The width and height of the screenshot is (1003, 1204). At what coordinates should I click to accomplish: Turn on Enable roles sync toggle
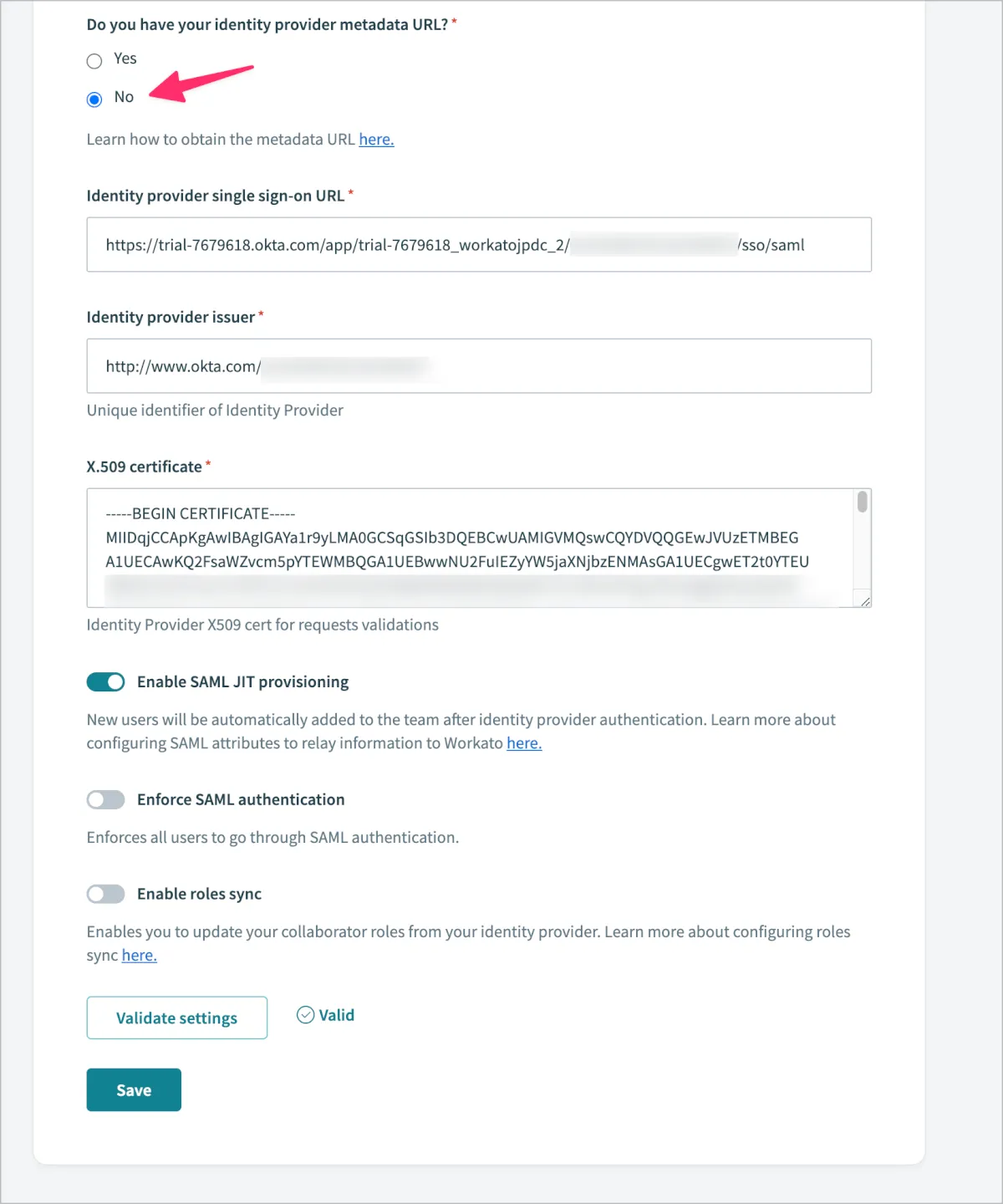tap(106, 895)
